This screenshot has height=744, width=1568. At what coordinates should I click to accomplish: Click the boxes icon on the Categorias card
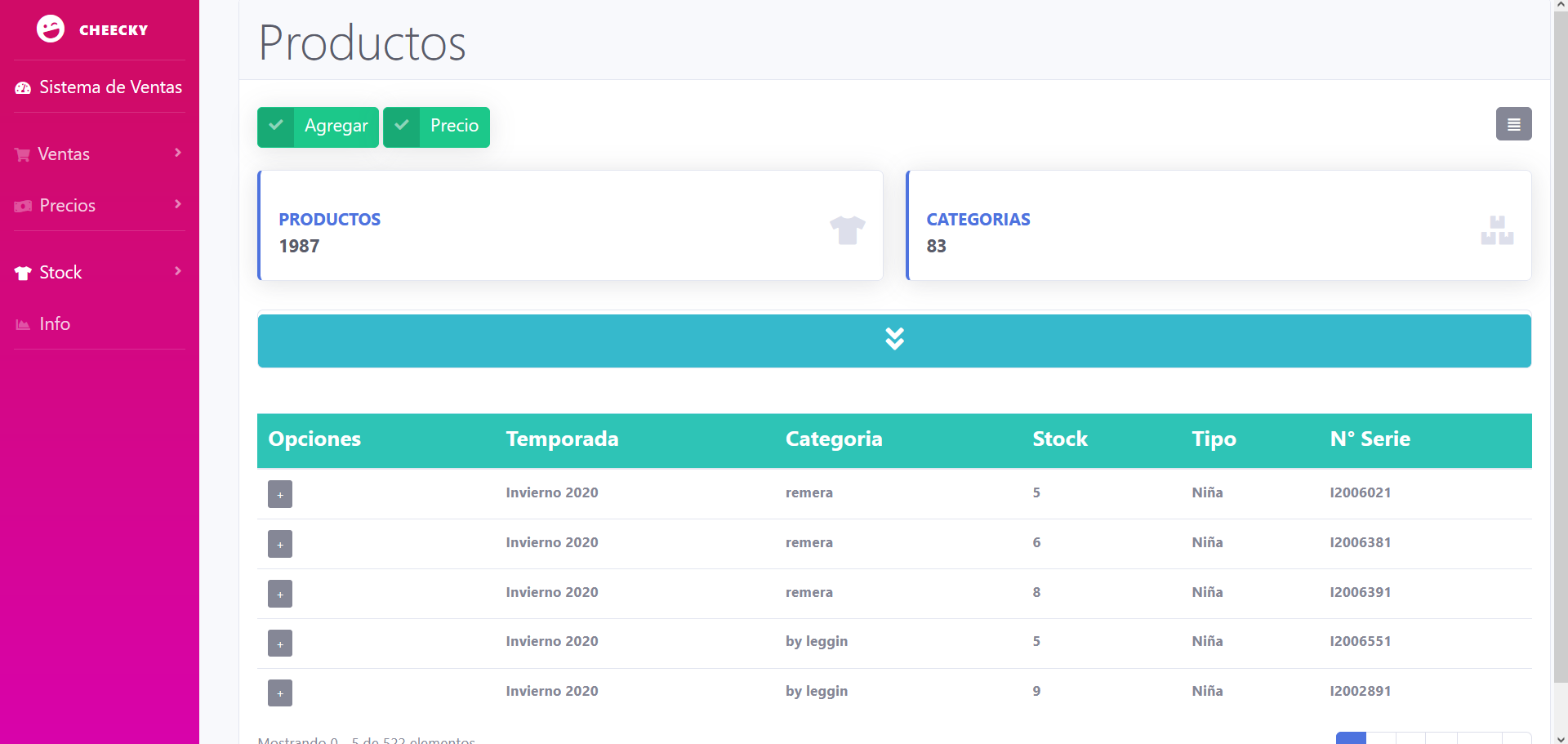click(1496, 229)
